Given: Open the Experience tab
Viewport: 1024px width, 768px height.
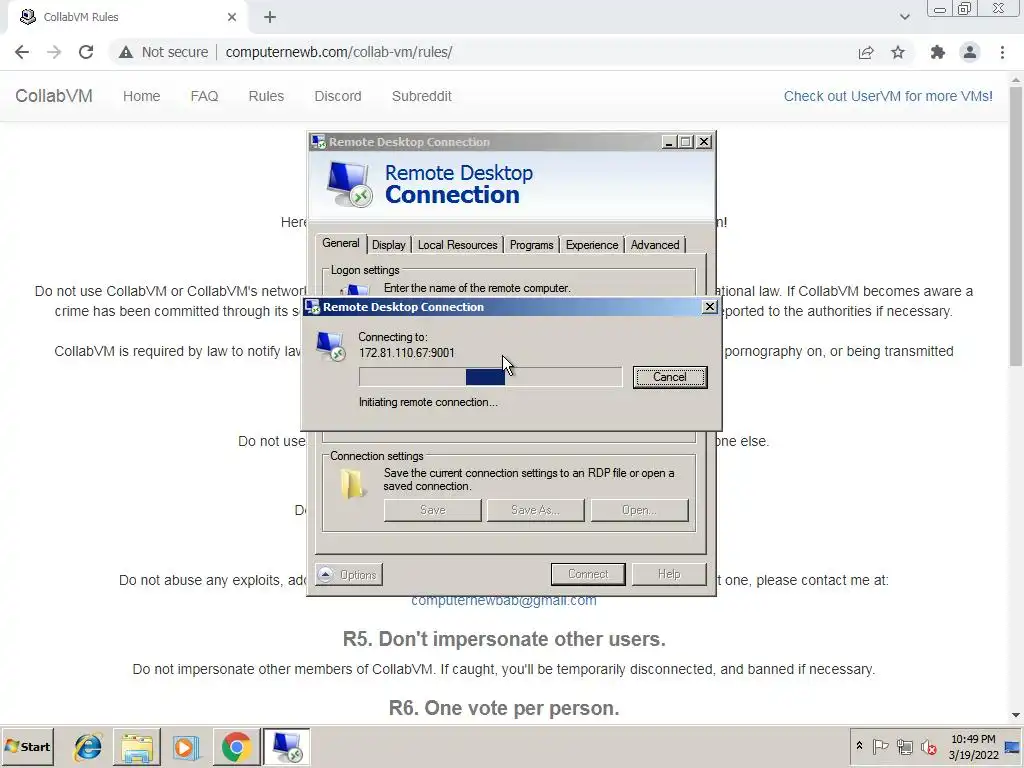Looking at the screenshot, I should click(592, 245).
